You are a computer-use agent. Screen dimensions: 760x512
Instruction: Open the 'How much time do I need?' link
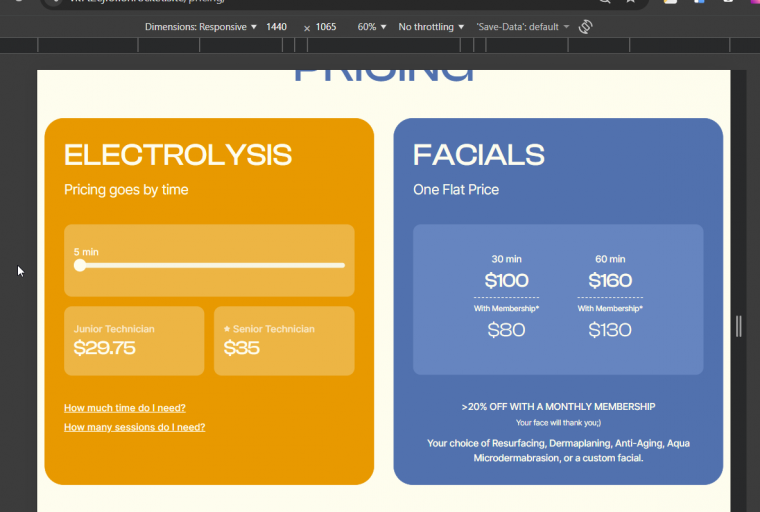(x=125, y=408)
